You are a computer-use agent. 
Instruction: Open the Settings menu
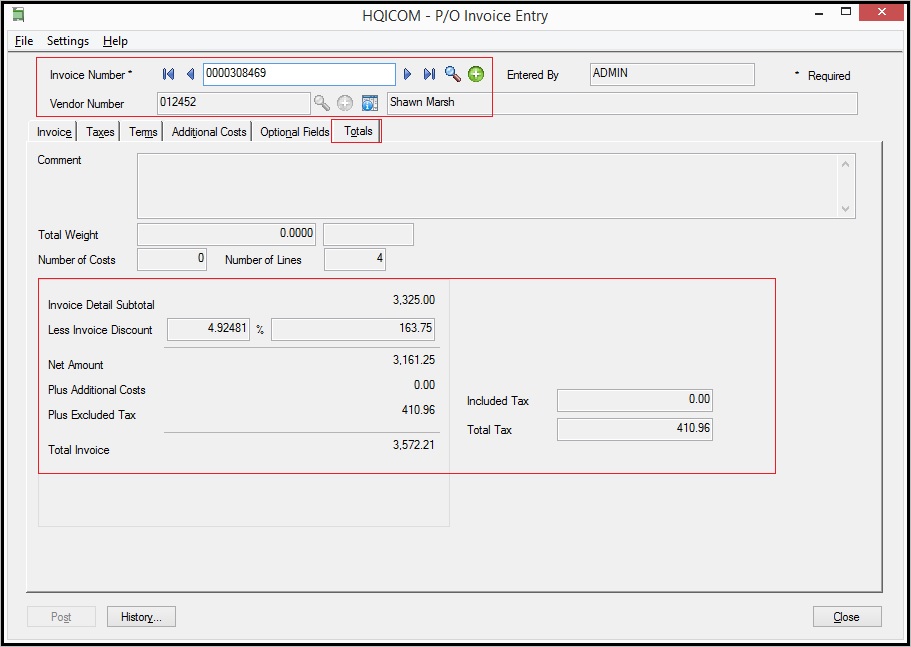coord(68,41)
